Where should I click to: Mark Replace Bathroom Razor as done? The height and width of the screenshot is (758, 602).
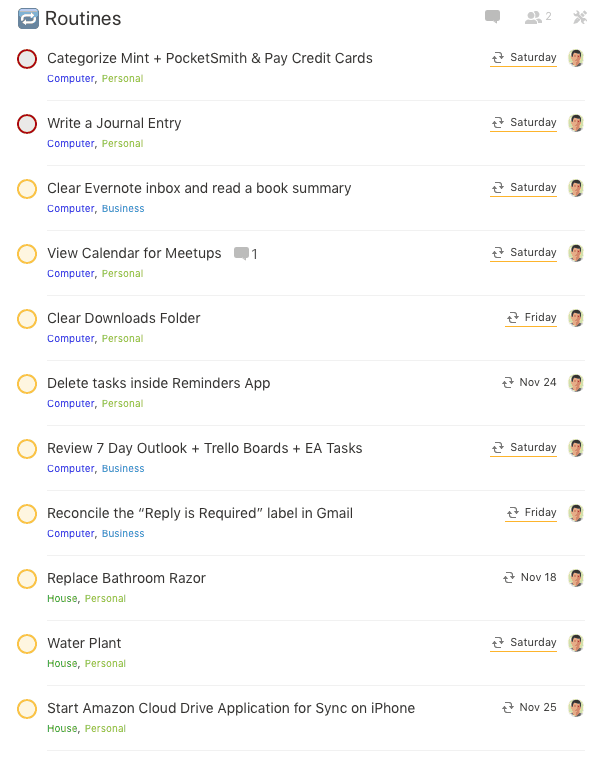(x=27, y=579)
